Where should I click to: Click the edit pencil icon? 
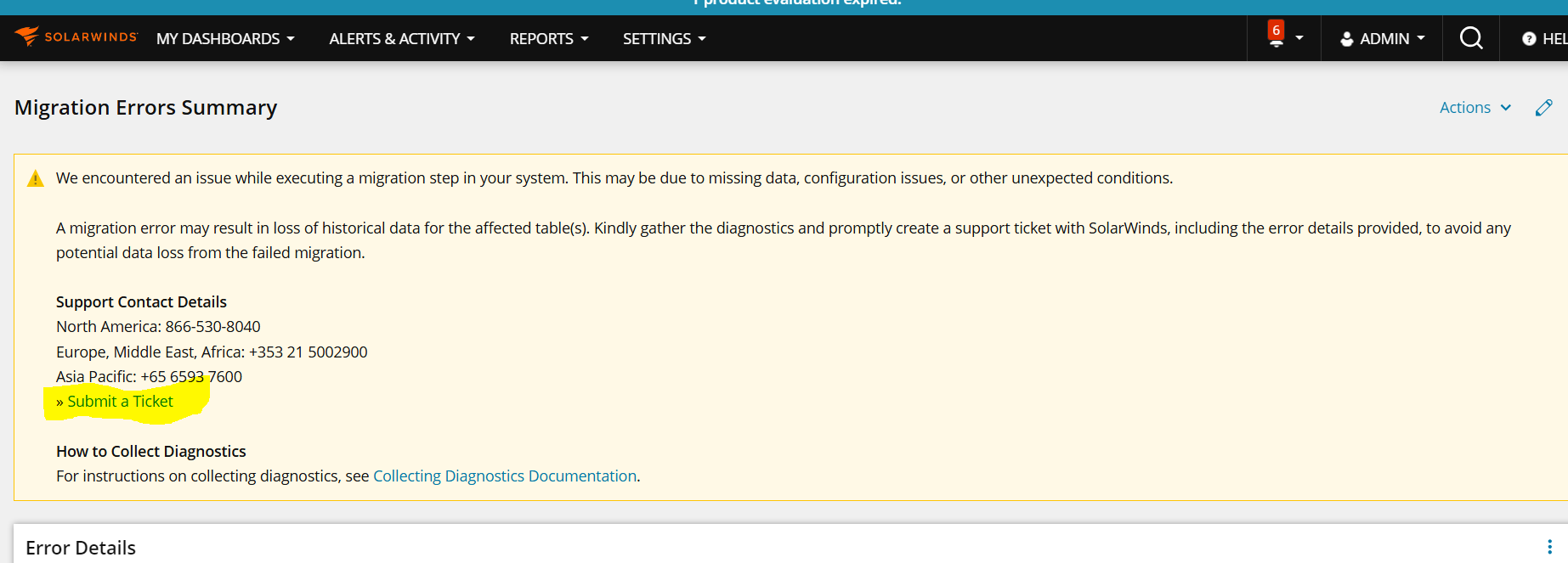click(x=1544, y=108)
